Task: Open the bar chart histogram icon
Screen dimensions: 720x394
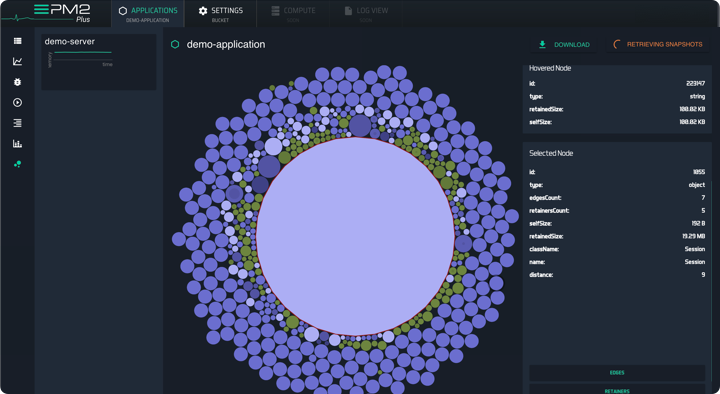Action: (17, 144)
